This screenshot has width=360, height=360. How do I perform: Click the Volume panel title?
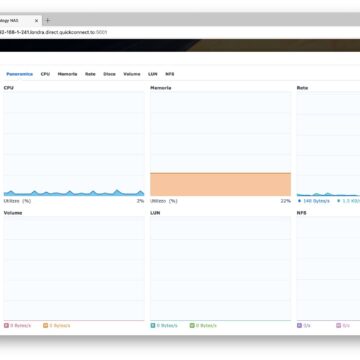(13, 213)
